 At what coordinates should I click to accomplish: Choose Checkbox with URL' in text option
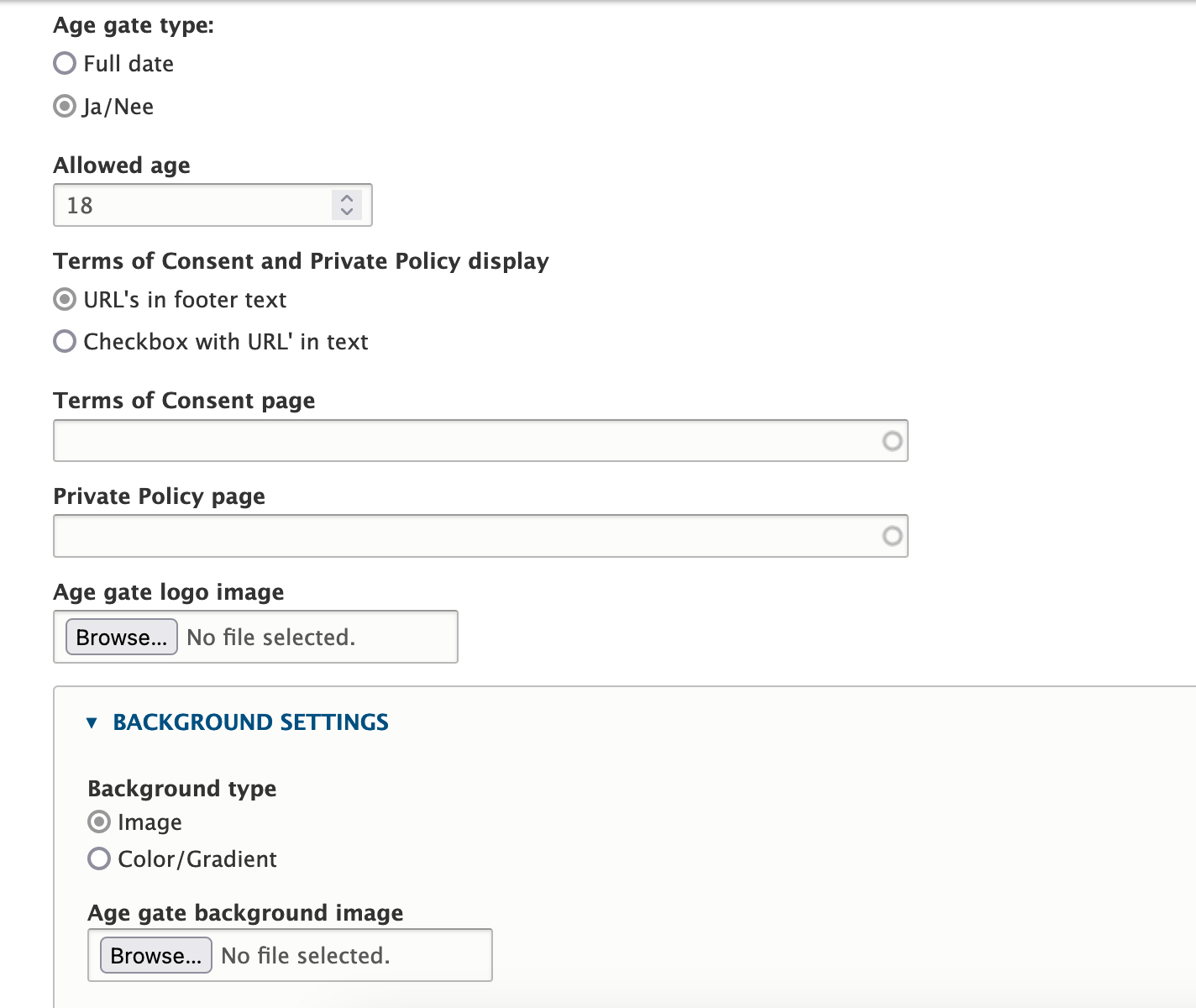(x=64, y=341)
